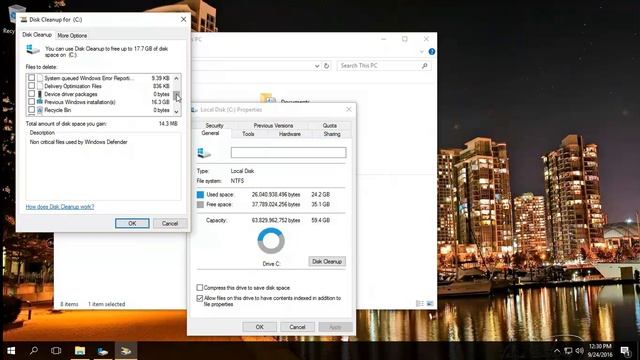Open taskbar search icon
Image resolution: width=640 pixels, height=360 pixels.
[x=34, y=351]
